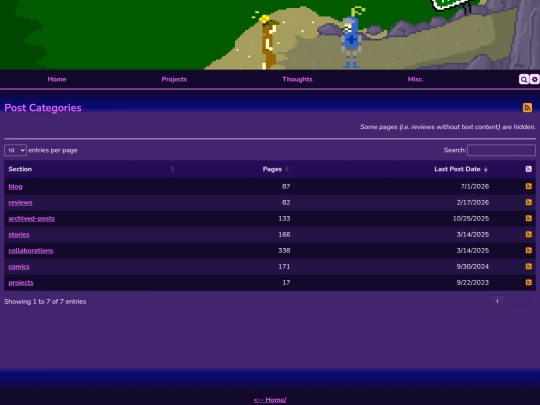The width and height of the screenshot is (540, 405).
Task: Click the '10/25/2025' date cell
Action: point(471,218)
